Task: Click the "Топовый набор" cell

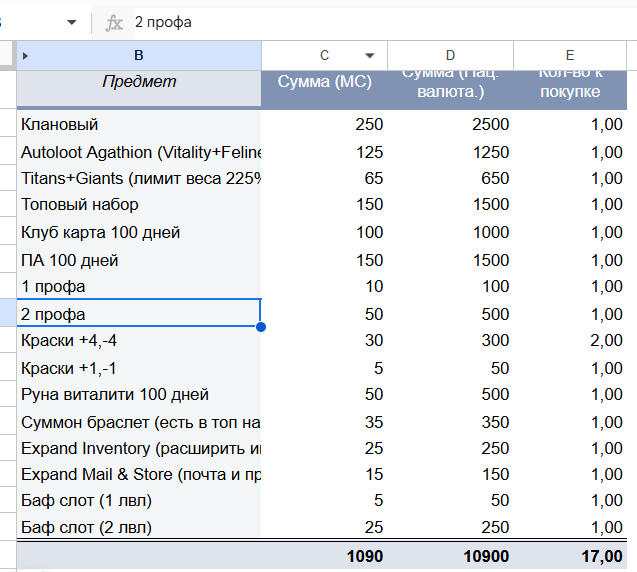Action: [139, 205]
